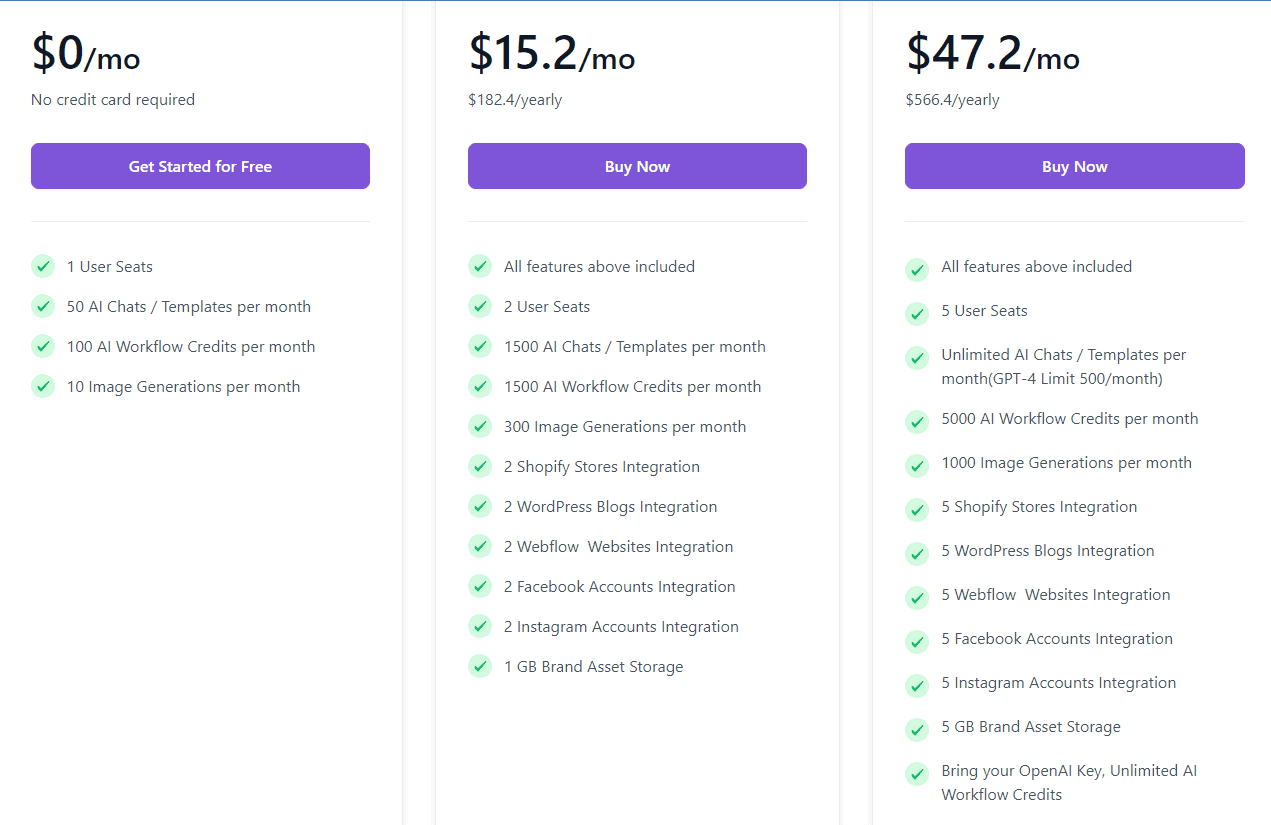Select the checkmark beside 300 Image Generations
The width and height of the screenshot is (1271, 825).
pos(480,426)
